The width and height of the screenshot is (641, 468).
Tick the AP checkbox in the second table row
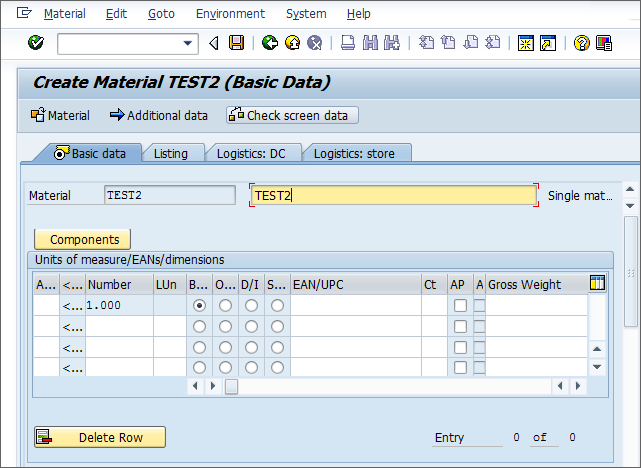point(460,326)
